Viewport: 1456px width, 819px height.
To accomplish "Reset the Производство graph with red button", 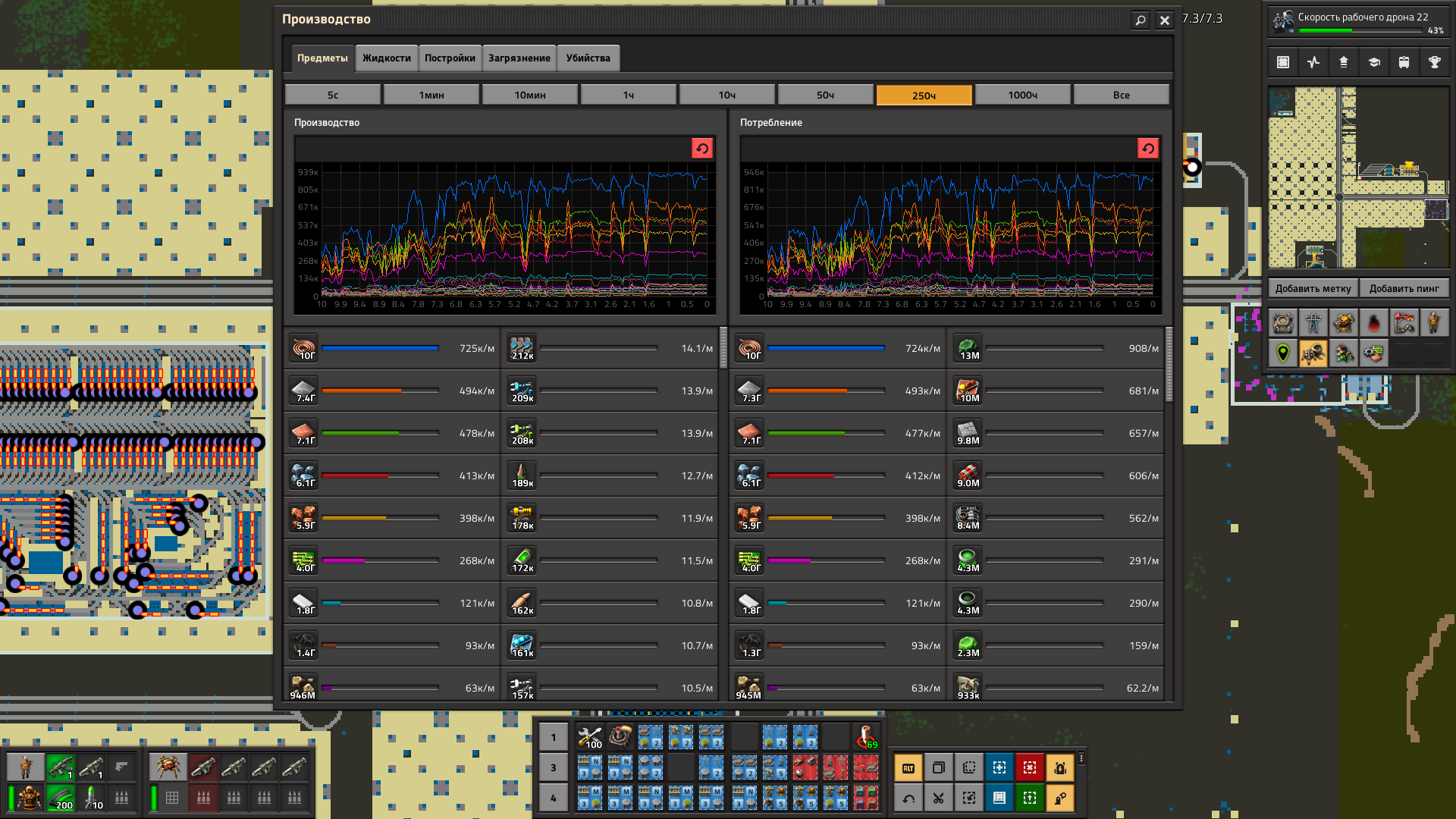I will [x=702, y=149].
